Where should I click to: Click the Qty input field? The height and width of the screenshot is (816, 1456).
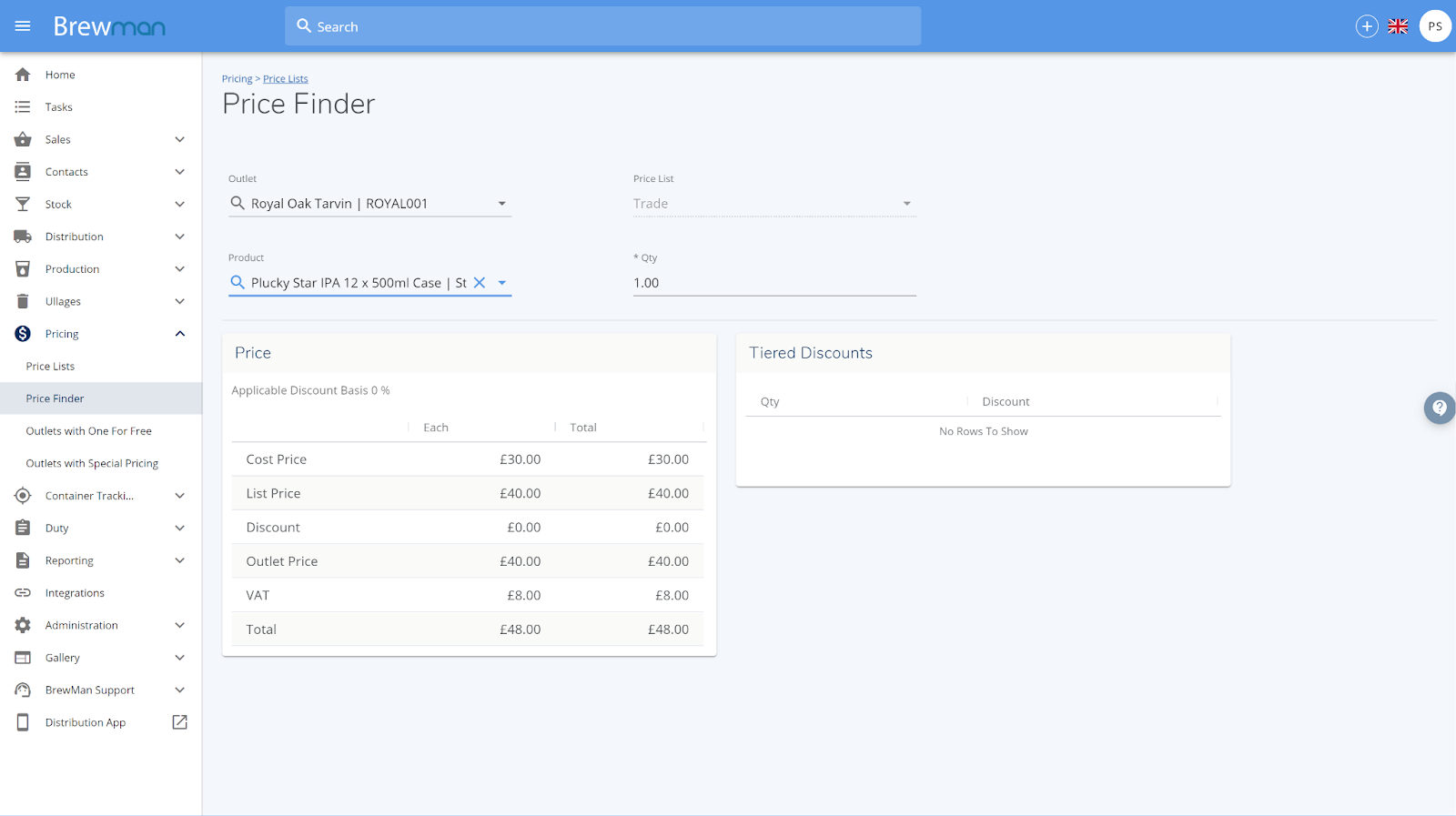tap(774, 283)
